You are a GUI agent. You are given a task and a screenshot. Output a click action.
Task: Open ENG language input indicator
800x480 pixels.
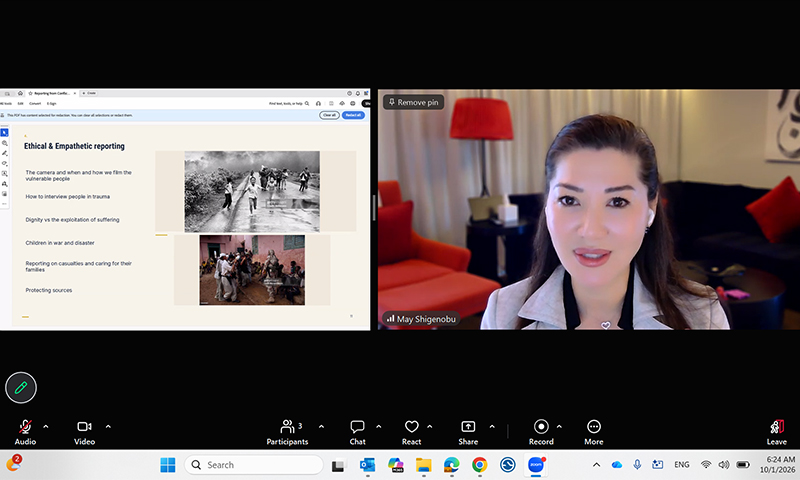[682, 465]
